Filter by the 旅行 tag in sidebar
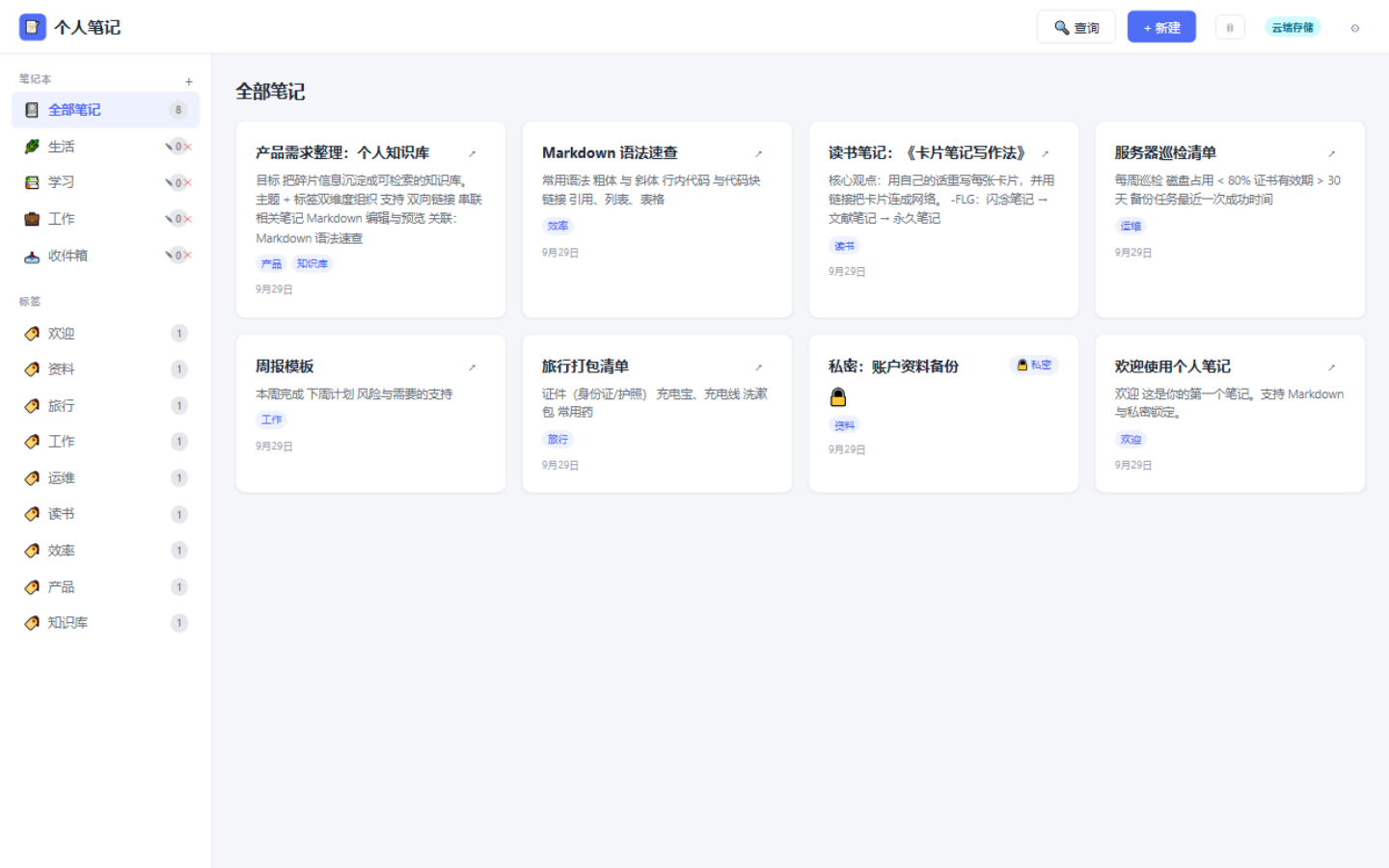 (105, 406)
